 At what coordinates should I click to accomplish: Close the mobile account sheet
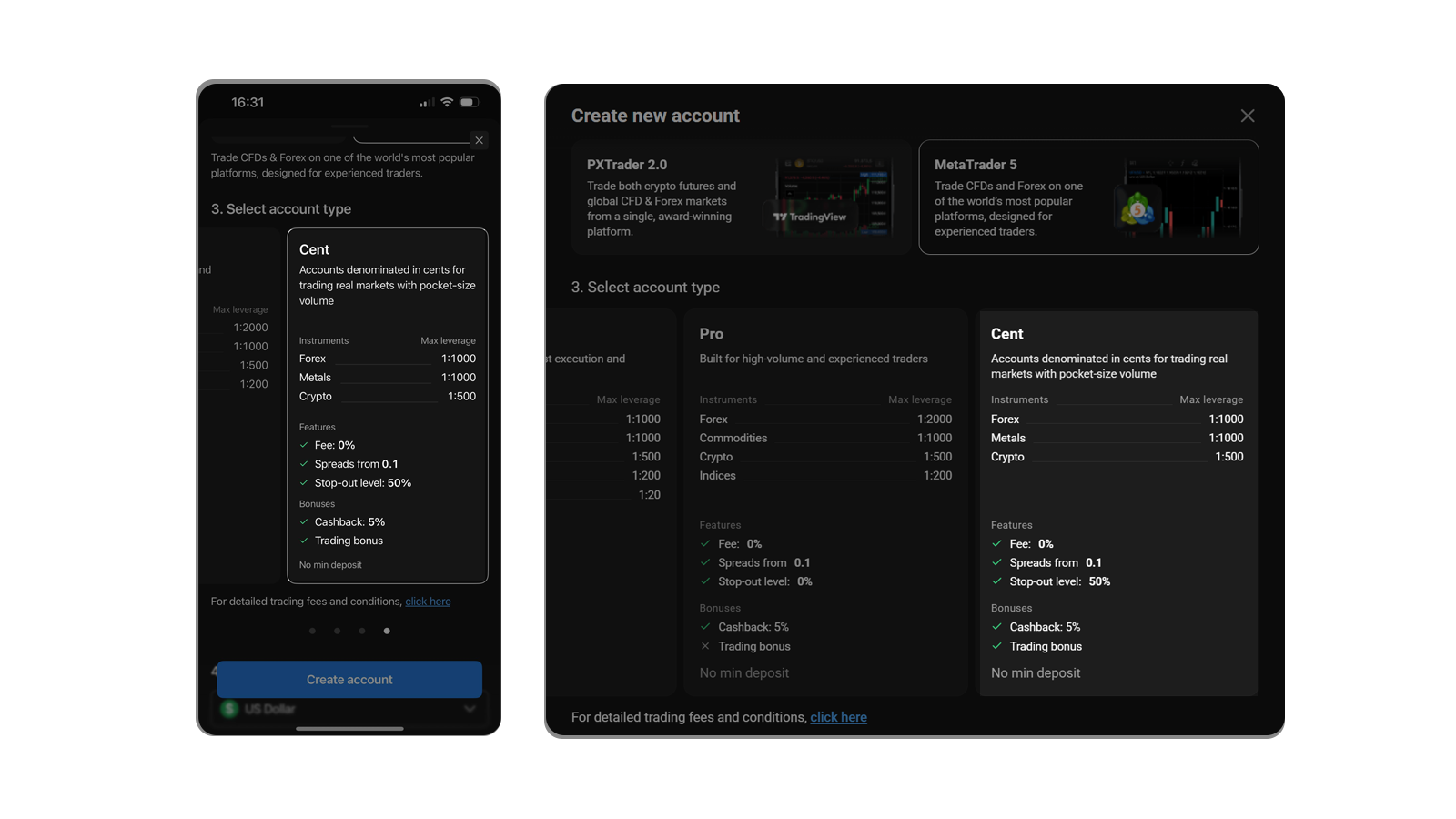479,140
